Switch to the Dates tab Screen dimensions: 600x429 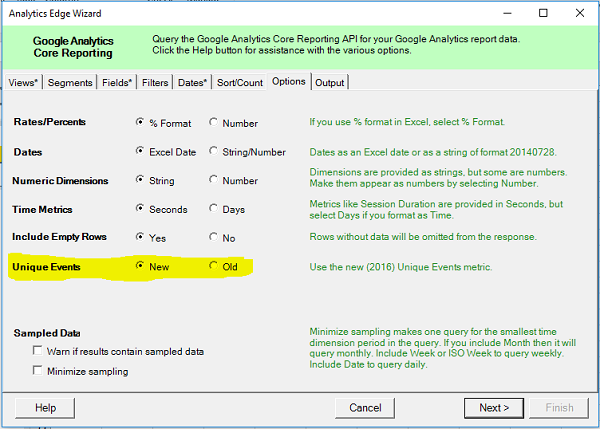pos(192,82)
